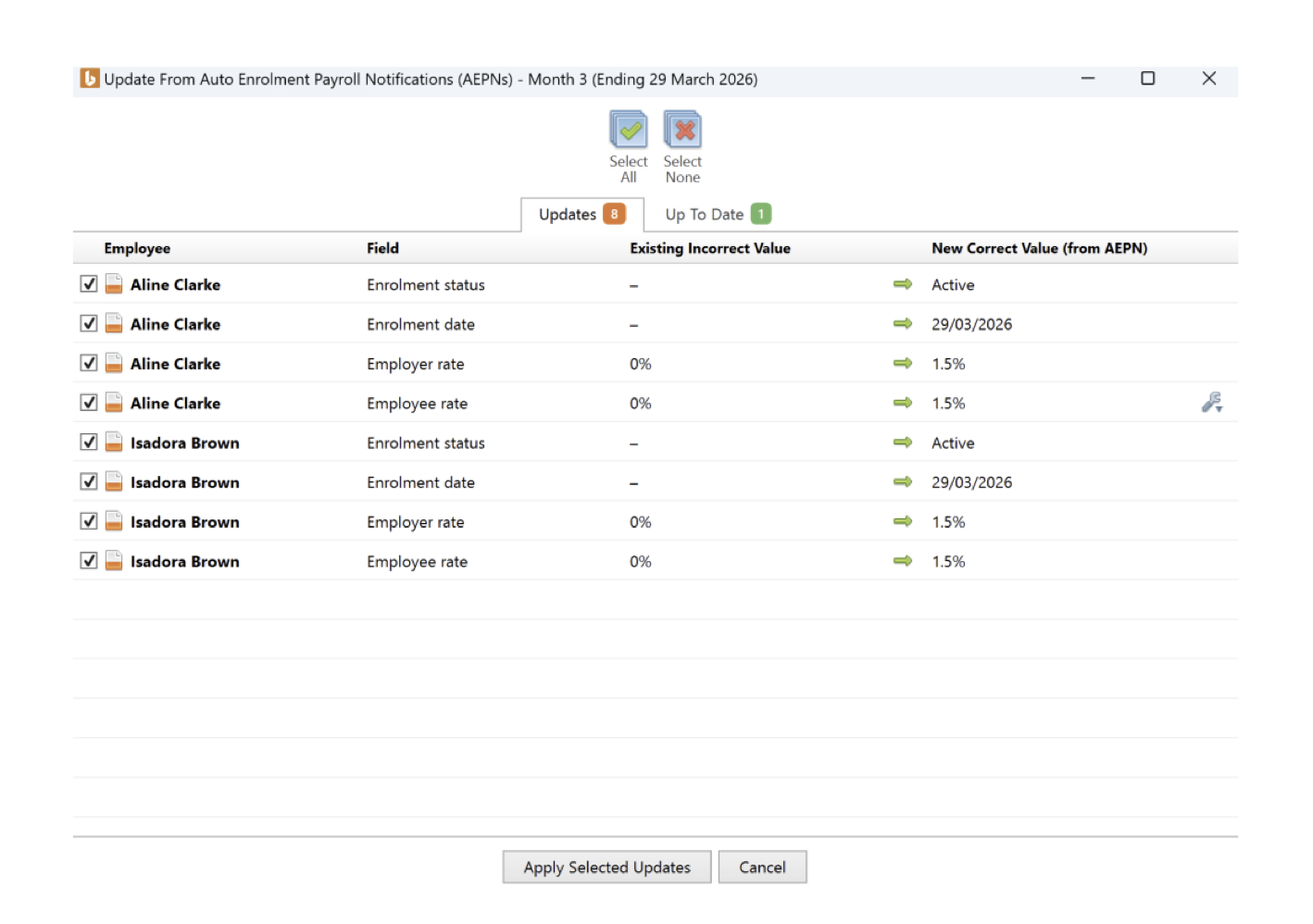Click Apply Selected Updates button
The width and height of the screenshot is (1313, 924).
coord(606,868)
